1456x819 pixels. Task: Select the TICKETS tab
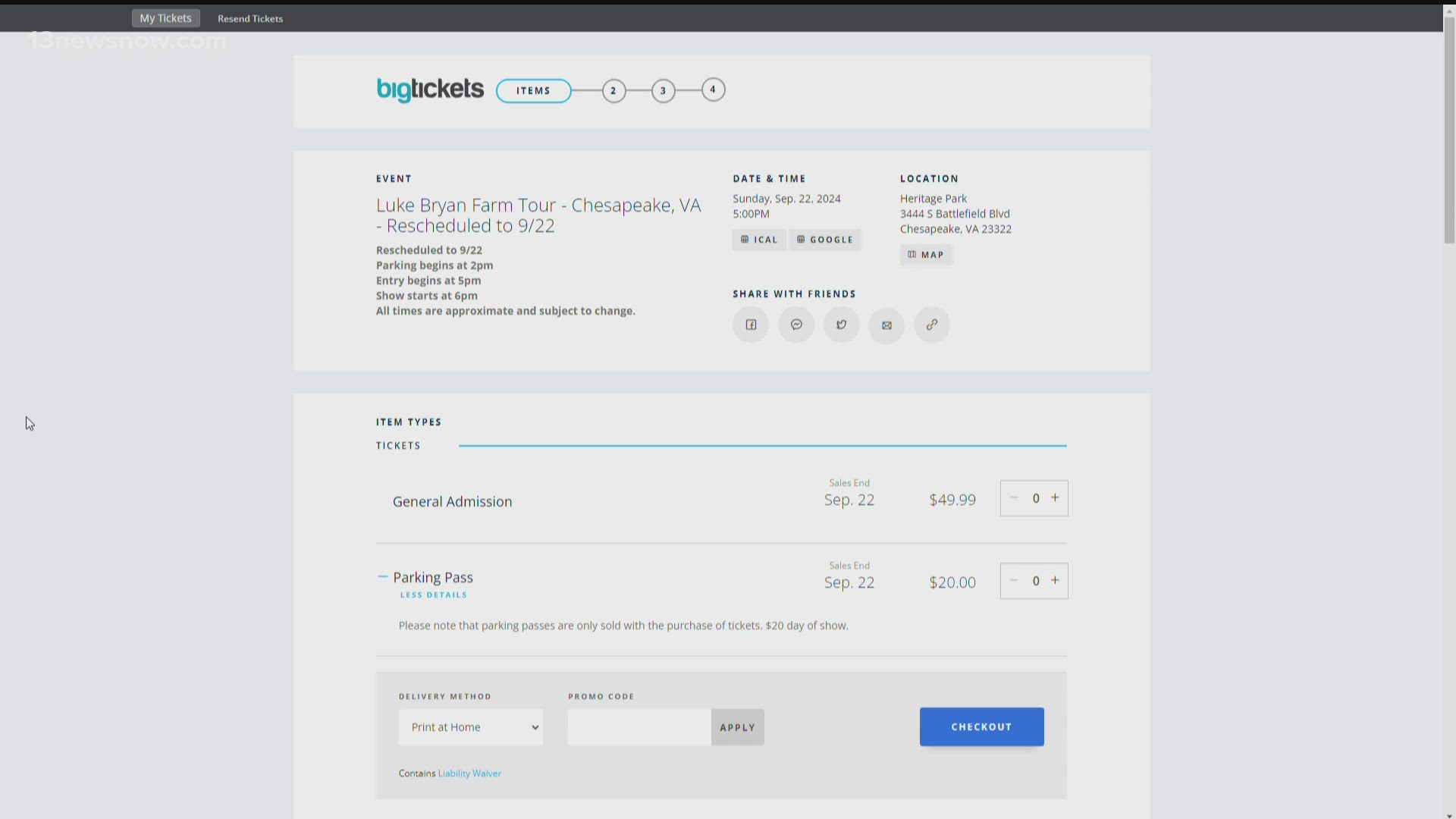point(398,445)
